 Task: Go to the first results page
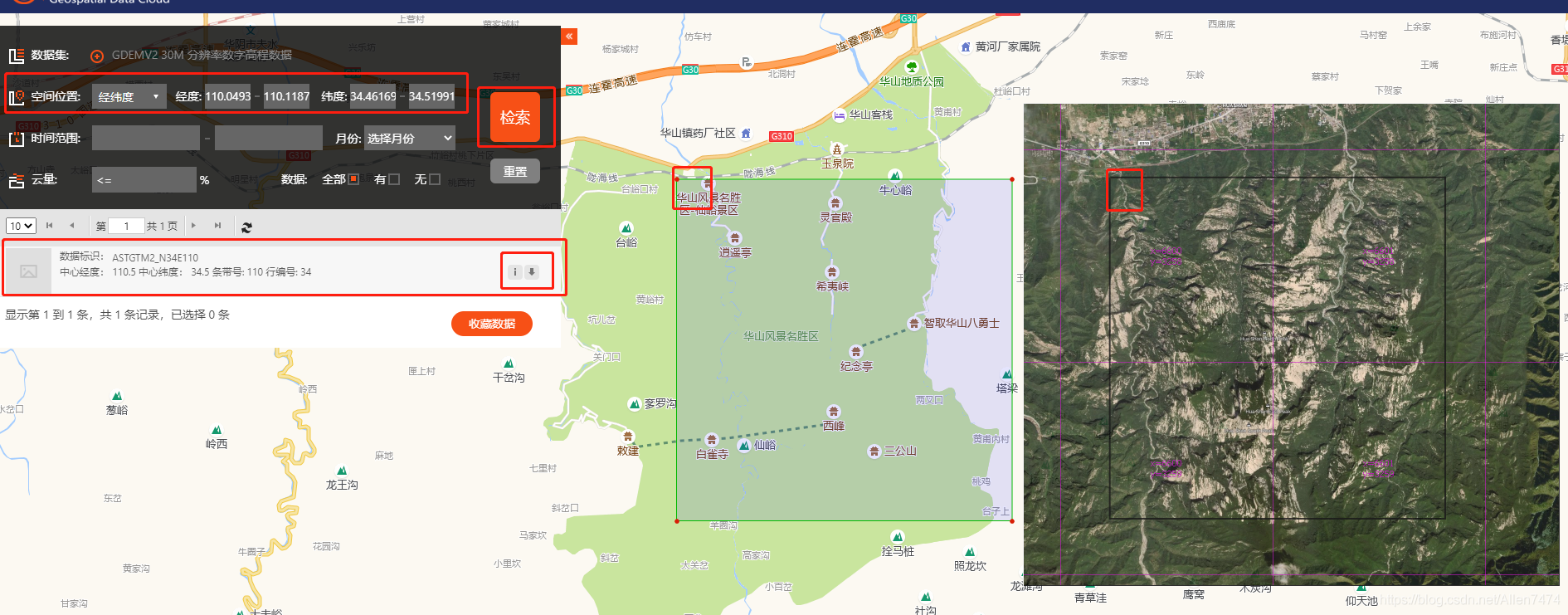click(50, 226)
